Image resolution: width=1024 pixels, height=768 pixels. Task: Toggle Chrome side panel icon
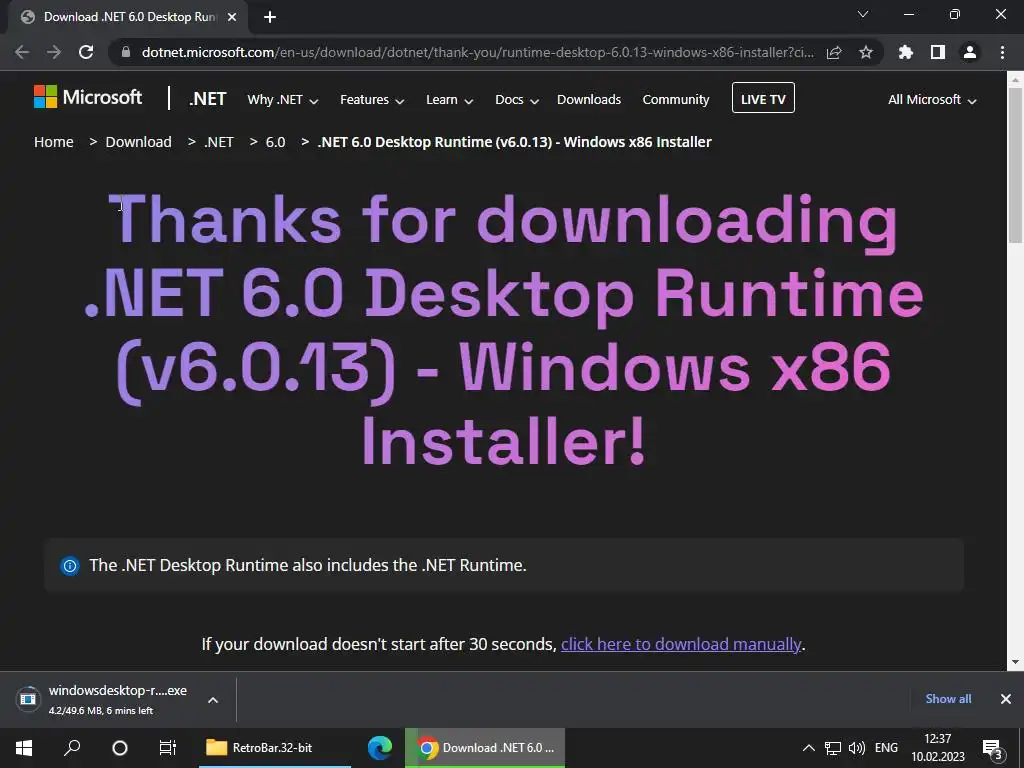(x=938, y=52)
